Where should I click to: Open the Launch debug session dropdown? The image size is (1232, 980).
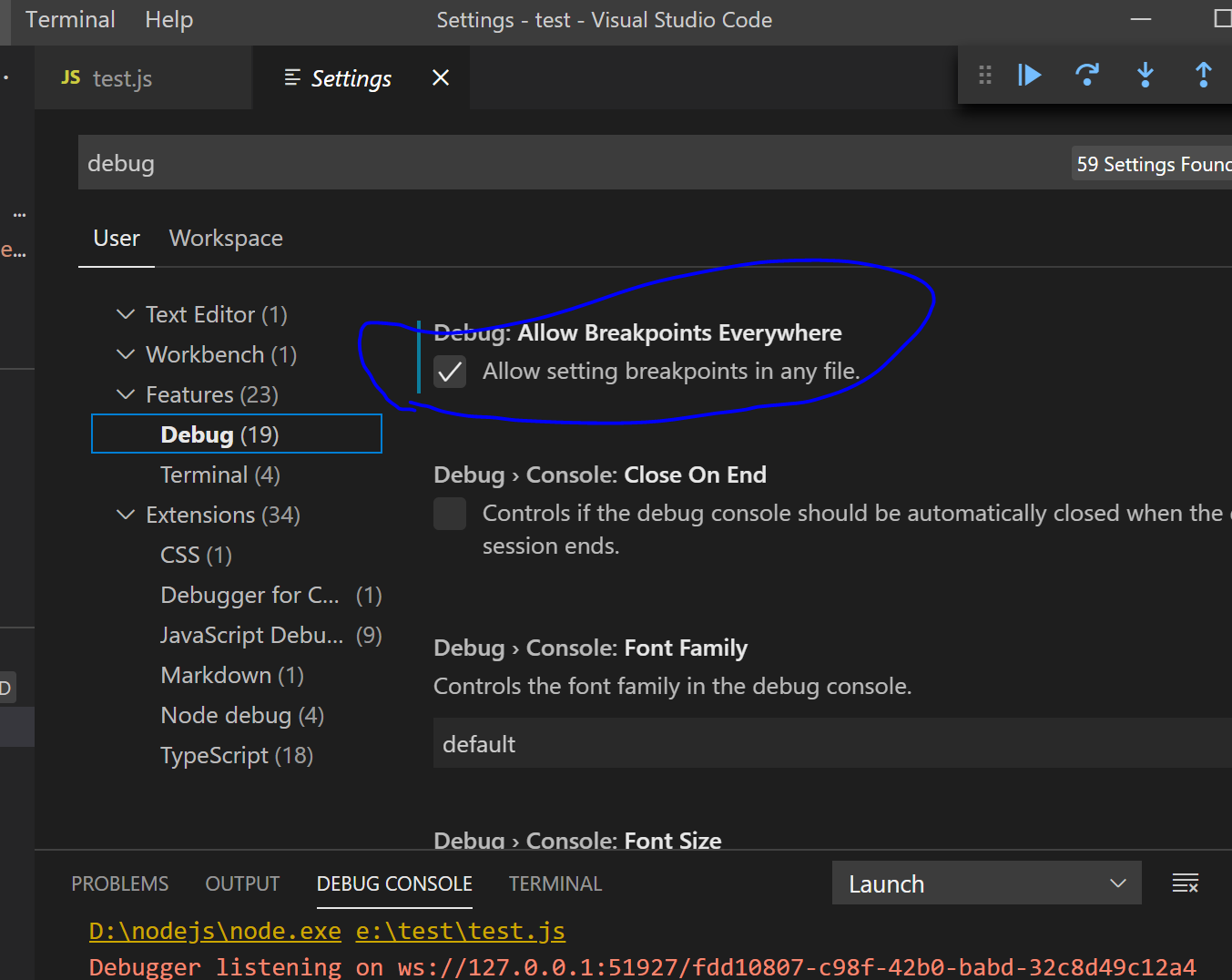pyautogui.click(x=986, y=883)
